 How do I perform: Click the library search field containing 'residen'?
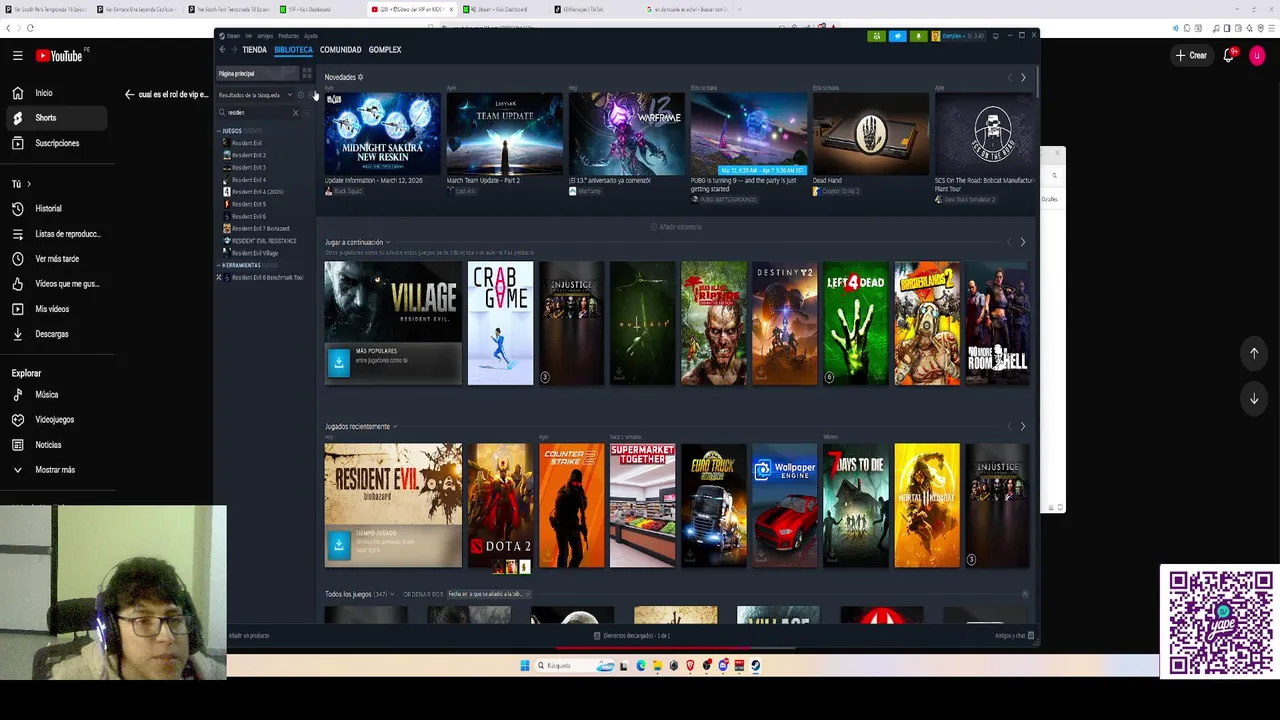click(x=258, y=112)
